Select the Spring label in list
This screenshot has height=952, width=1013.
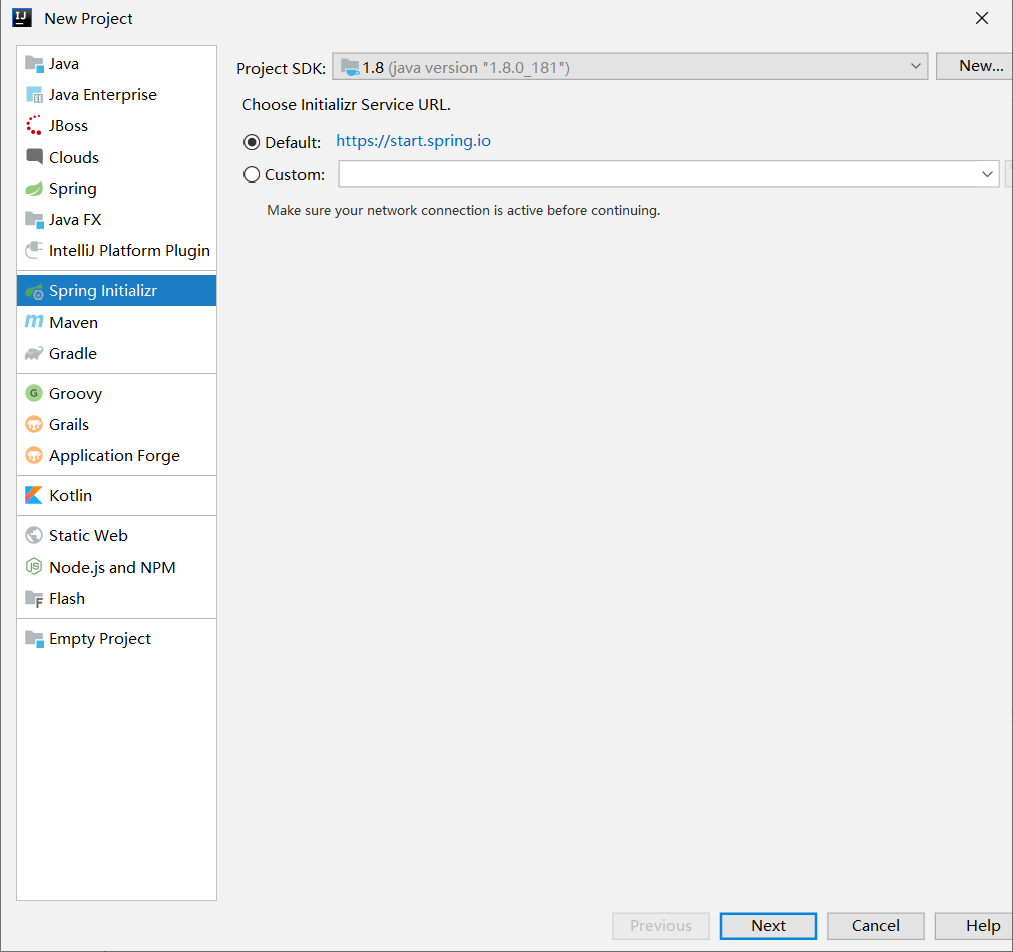click(73, 189)
